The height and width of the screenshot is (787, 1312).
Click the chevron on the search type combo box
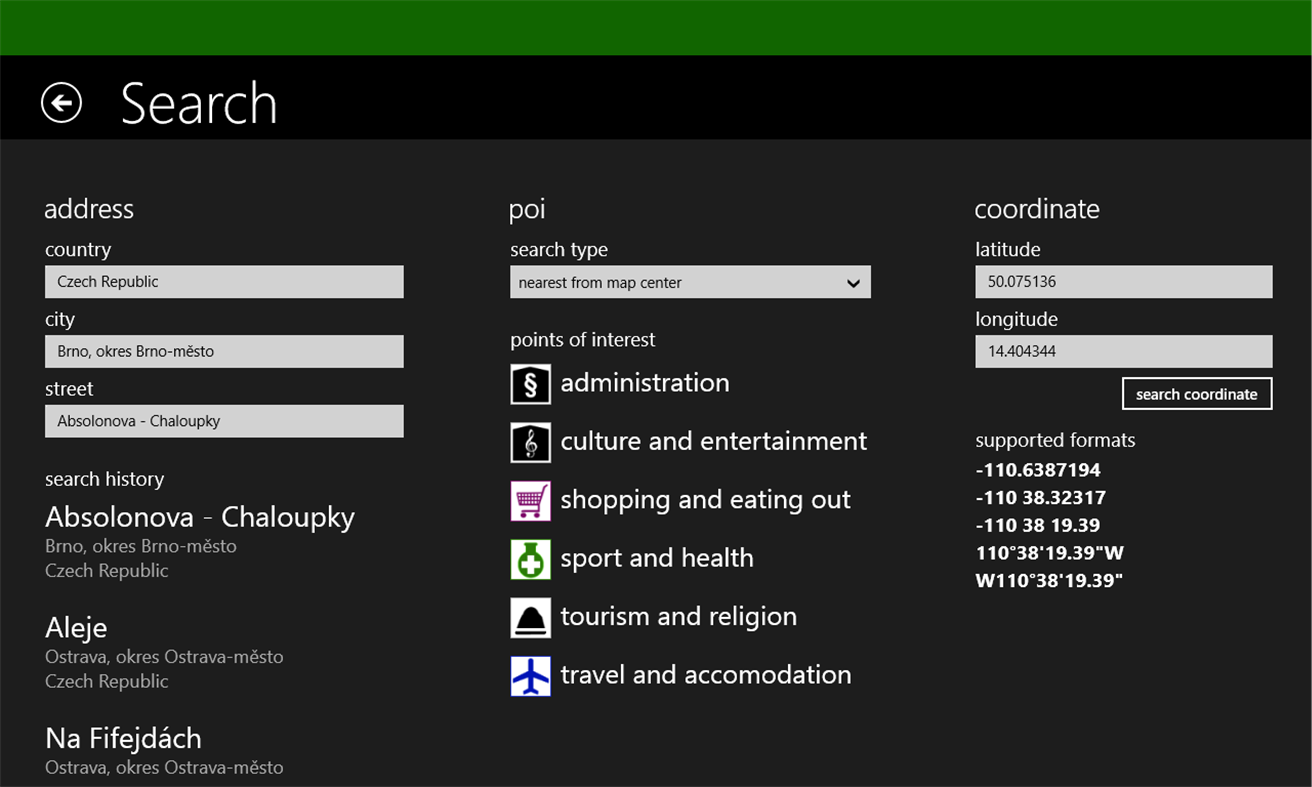coord(854,282)
